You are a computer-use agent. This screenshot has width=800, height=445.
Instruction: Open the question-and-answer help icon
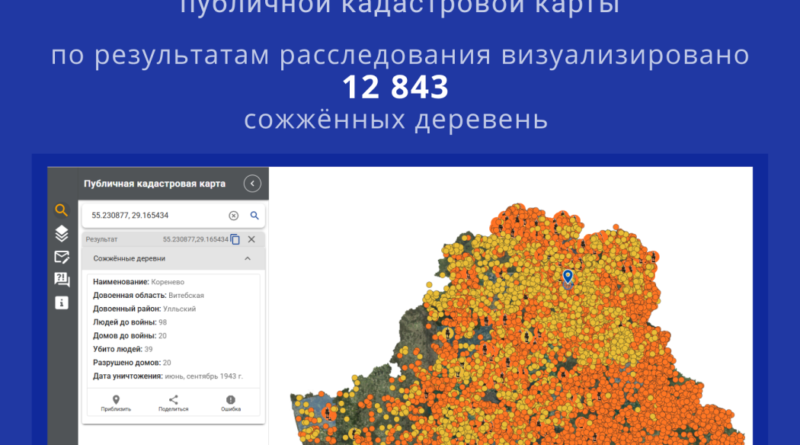tap(61, 279)
